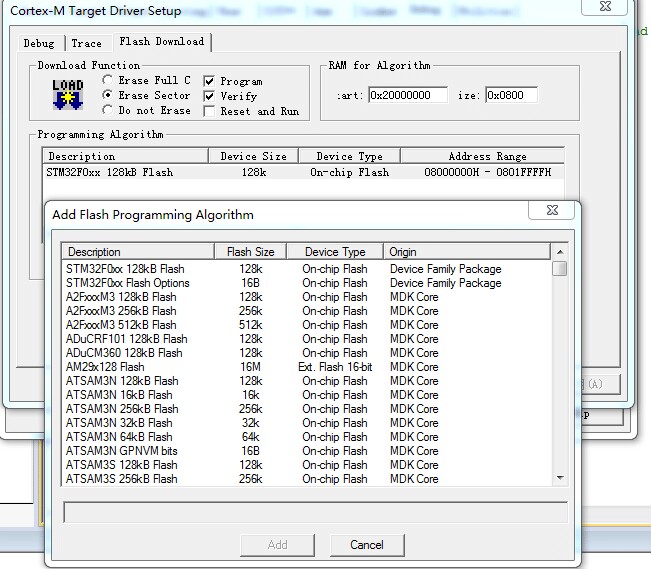Click the RAM start address field
Screen dimensions: 651x569
coord(406,95)
